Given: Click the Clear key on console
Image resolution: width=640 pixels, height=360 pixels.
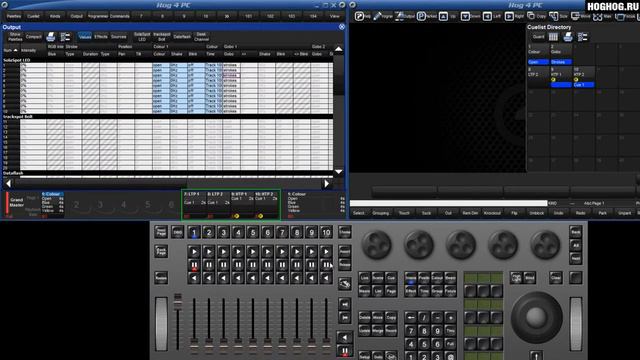Looking at the screenshot, I should (x=556, y=278).
